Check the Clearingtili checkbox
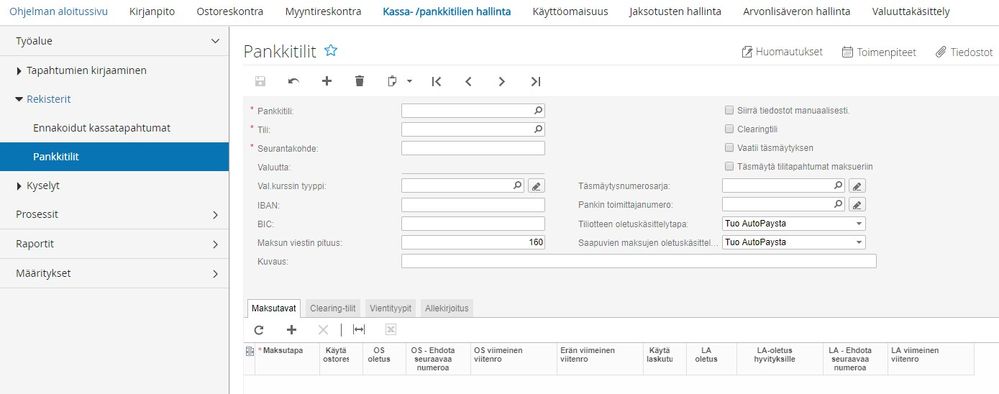 729,129
